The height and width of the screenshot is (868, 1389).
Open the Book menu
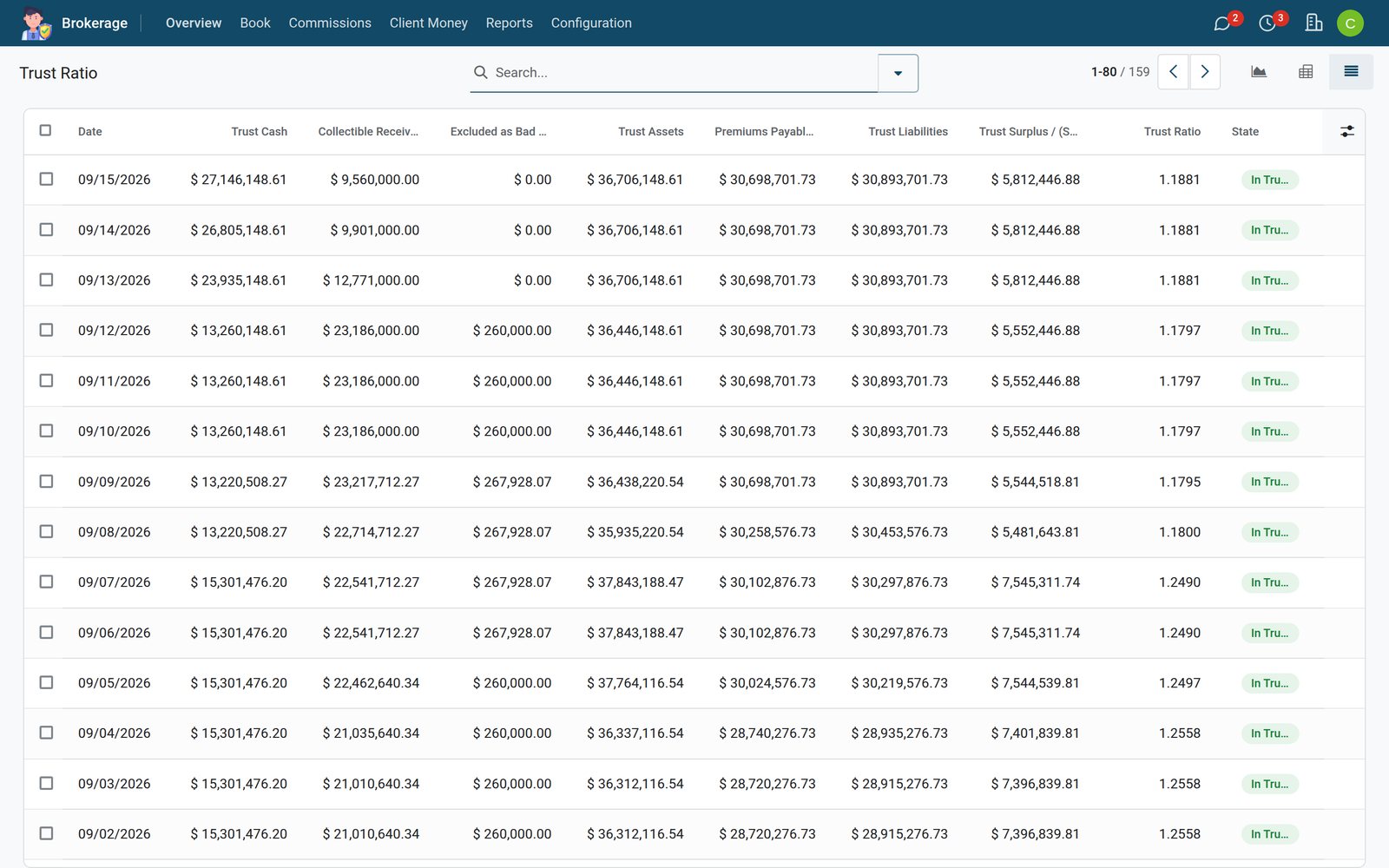click(x=255, y=23)
